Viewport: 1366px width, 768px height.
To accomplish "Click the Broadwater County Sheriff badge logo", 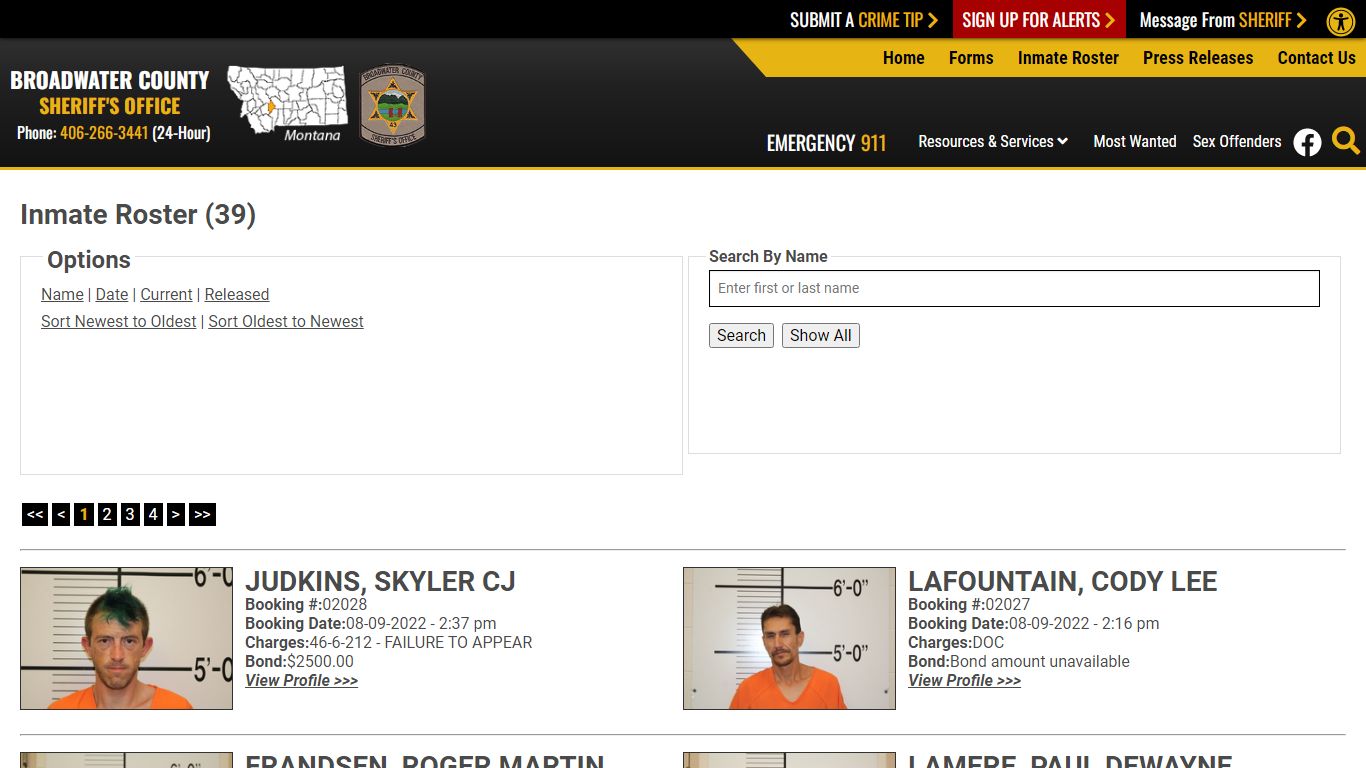I will tap(393, 104).
